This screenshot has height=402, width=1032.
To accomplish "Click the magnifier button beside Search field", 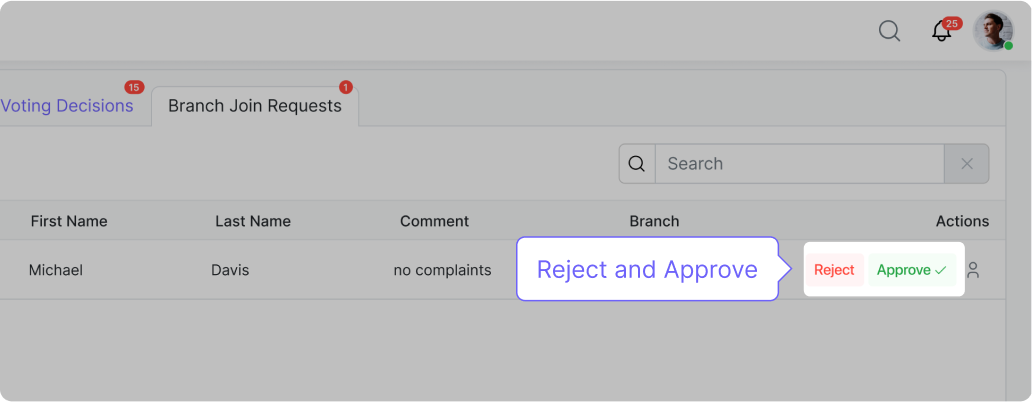I will click(637, 164).
